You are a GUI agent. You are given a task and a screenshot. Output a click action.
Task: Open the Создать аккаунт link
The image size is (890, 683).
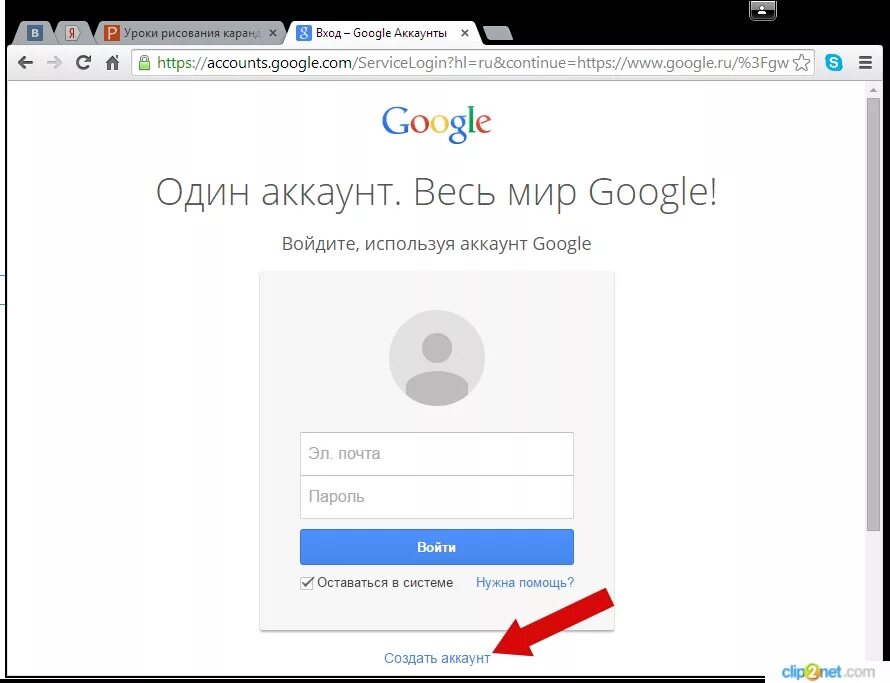[436, 658]
